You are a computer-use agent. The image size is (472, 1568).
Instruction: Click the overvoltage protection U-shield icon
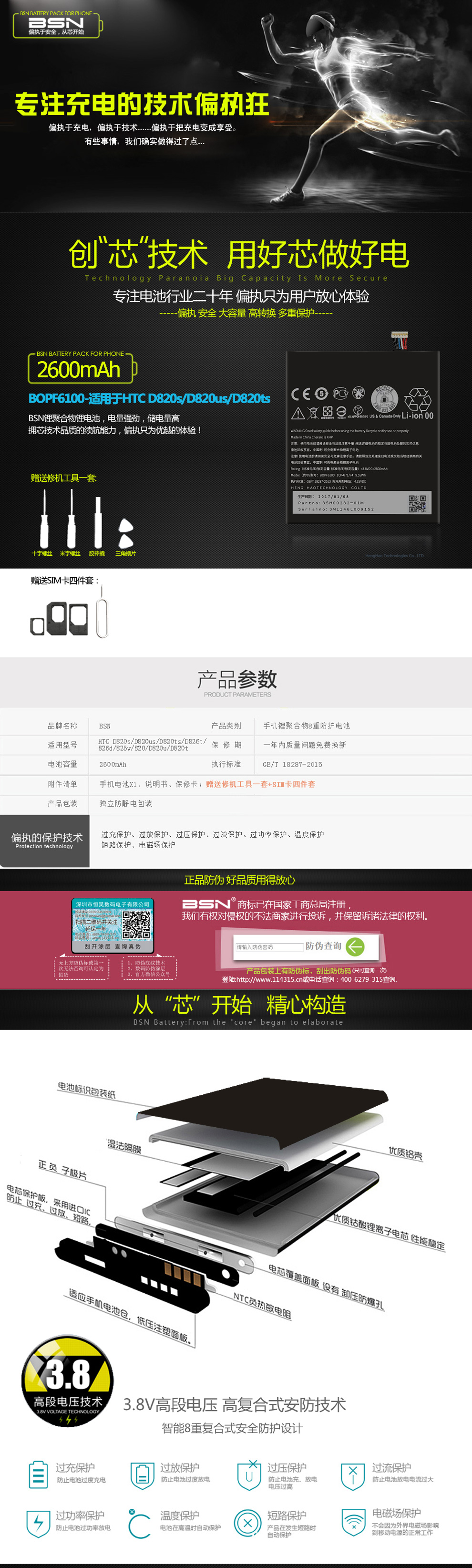[x=249, y=1475]
